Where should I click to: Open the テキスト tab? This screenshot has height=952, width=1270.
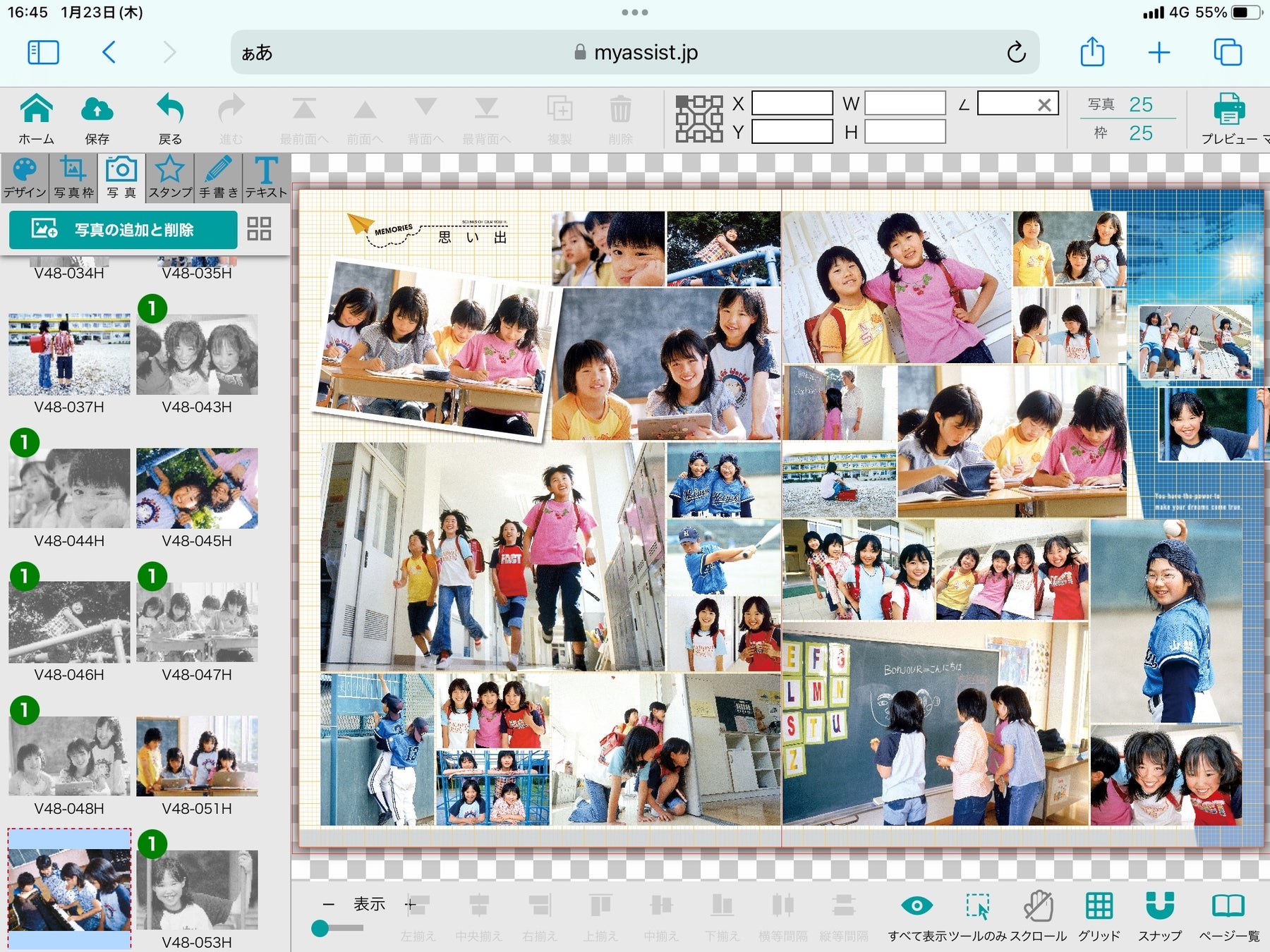point(266,178)
